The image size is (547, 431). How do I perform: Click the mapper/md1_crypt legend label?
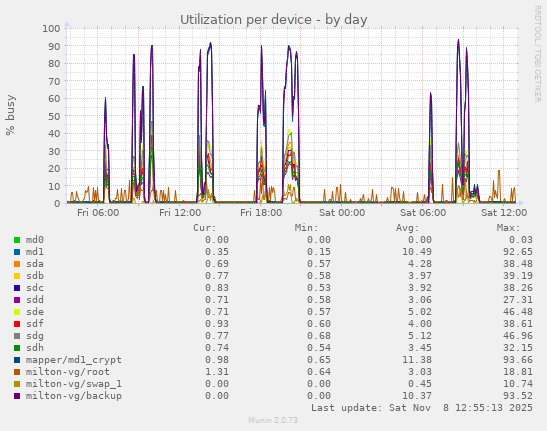74,360
